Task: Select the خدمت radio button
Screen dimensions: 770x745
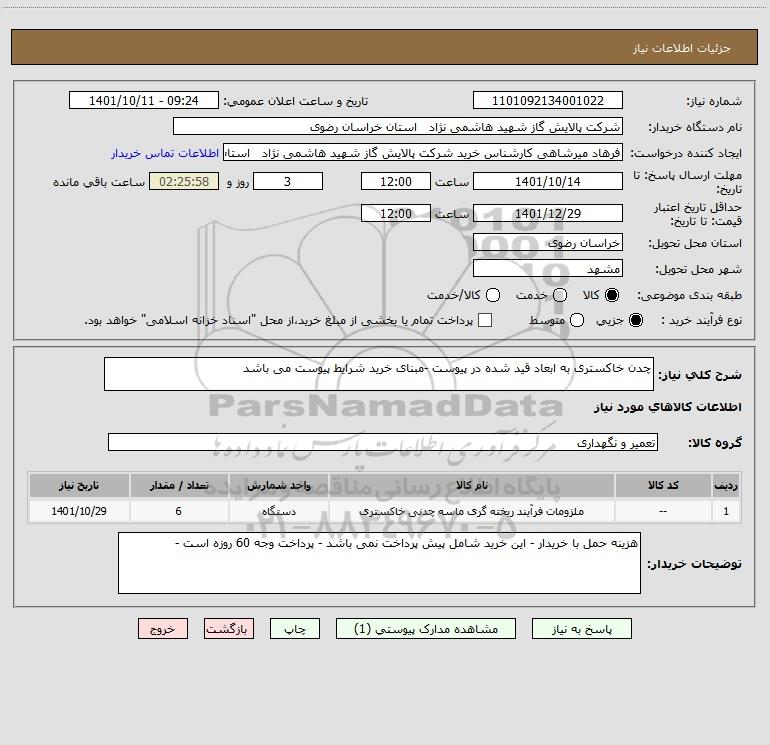Action: click(560, 295)
